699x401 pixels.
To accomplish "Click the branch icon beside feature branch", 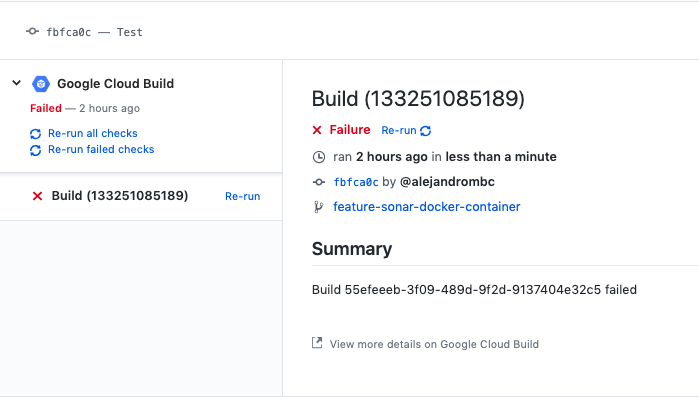I will [318, 207].
